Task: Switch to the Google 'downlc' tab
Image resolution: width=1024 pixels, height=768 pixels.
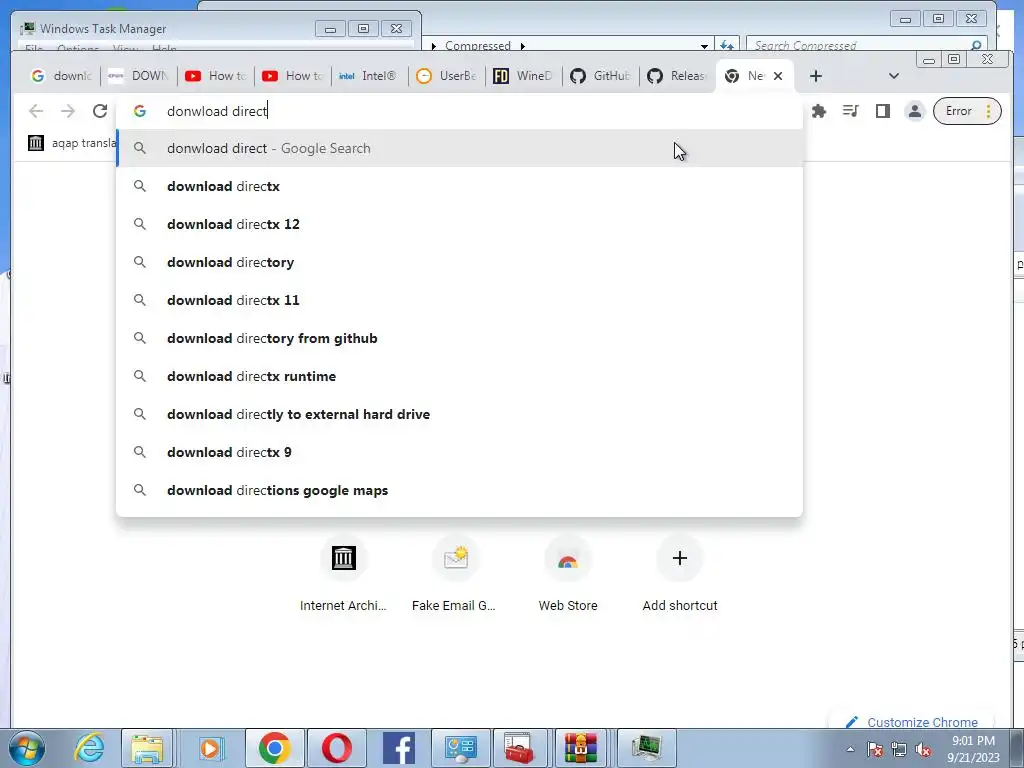Action: pos(61,76)
